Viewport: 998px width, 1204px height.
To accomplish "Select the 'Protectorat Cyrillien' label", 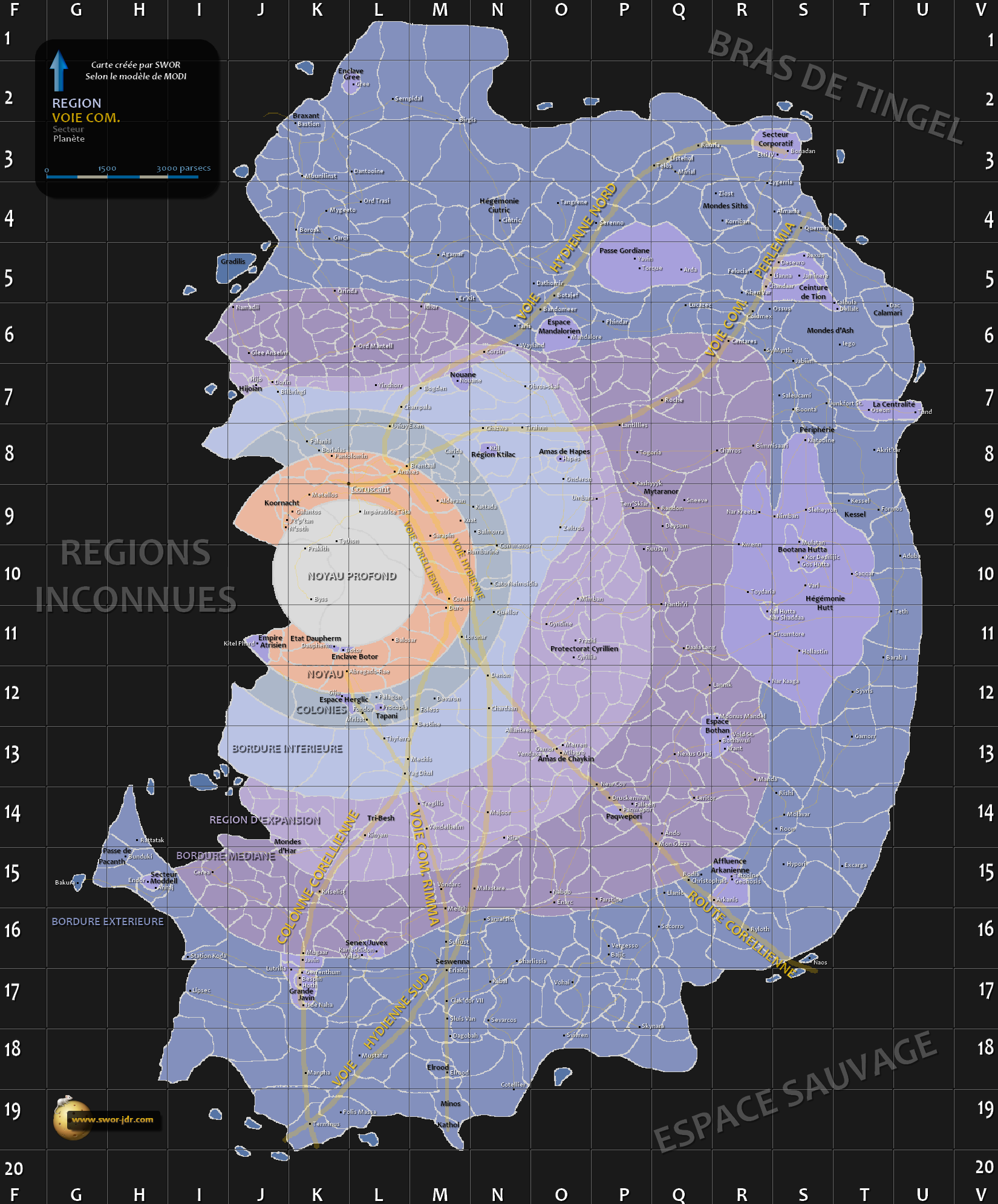I will [584, 649].
